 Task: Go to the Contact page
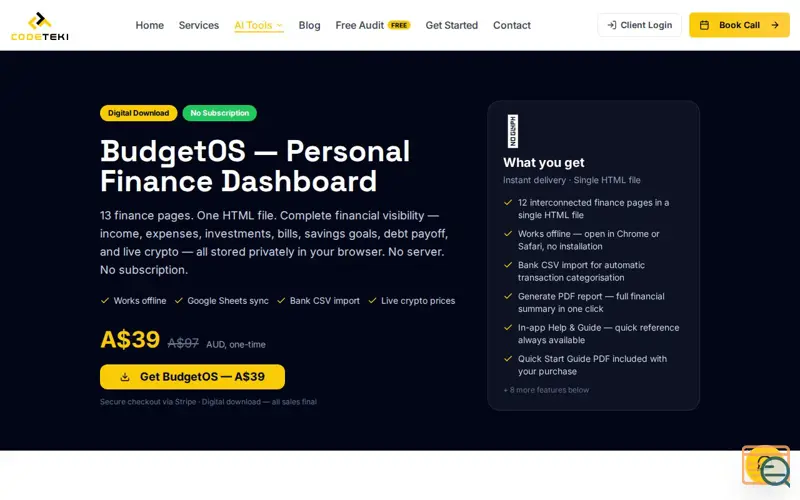click(x=512, y=25)
